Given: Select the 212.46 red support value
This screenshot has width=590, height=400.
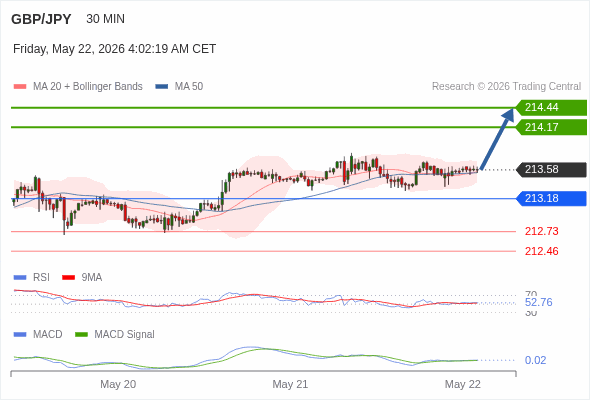Looking at the screenshot, I should pos(541,251).
